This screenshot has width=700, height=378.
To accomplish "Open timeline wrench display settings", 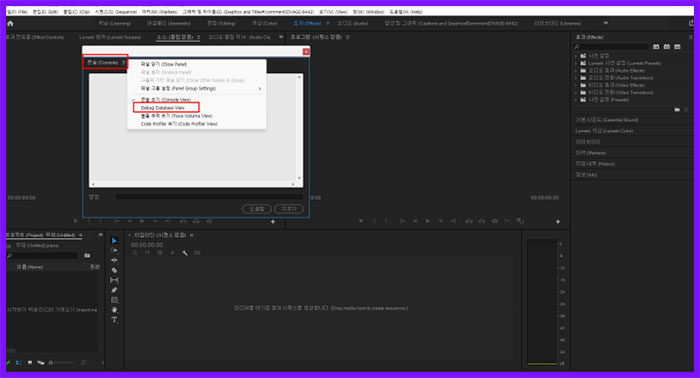I will [x=184, y=253].
